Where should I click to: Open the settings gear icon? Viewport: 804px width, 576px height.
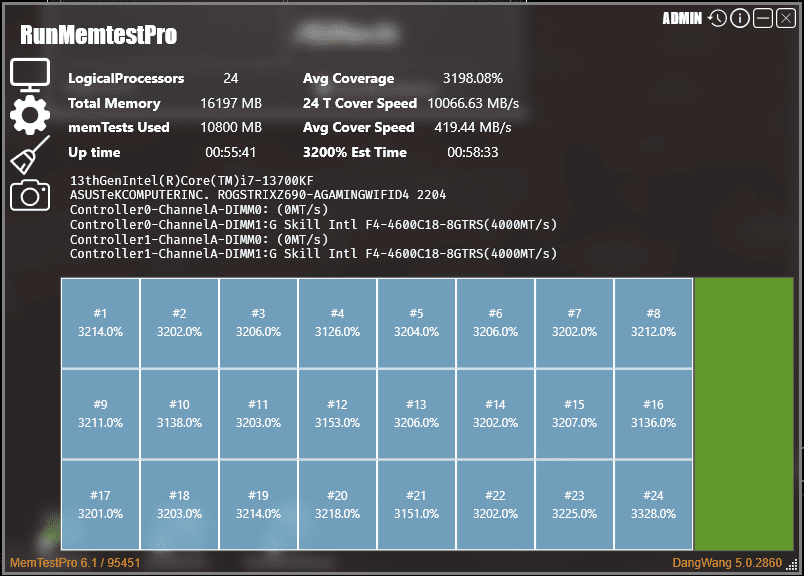pyautogui.click(x=30, y=115)
